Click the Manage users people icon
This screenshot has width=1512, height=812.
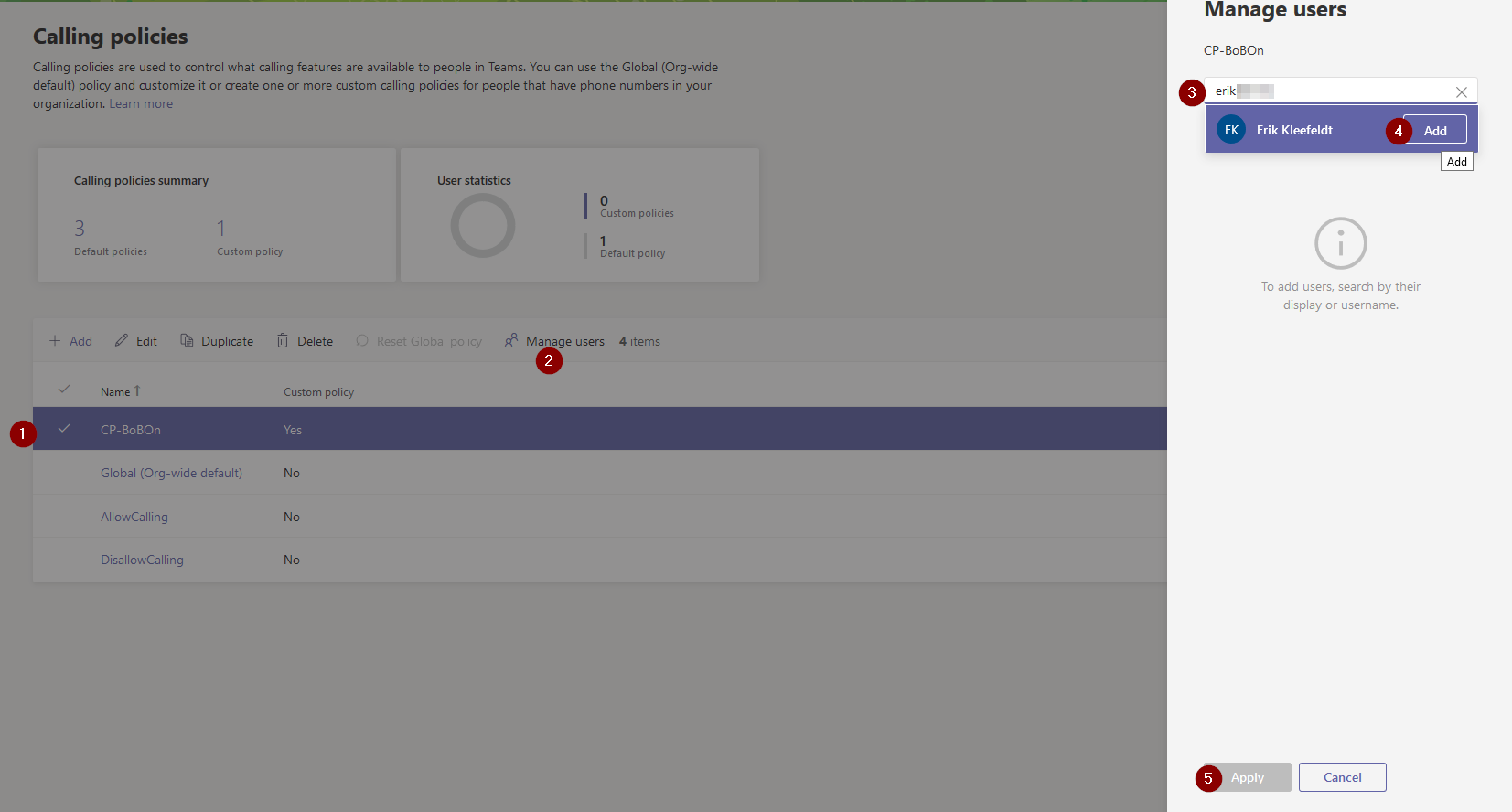pos(511,341)
